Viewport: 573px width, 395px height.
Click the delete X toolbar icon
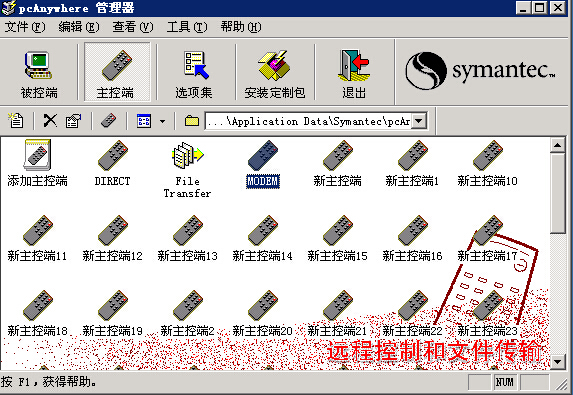(50, 121)
